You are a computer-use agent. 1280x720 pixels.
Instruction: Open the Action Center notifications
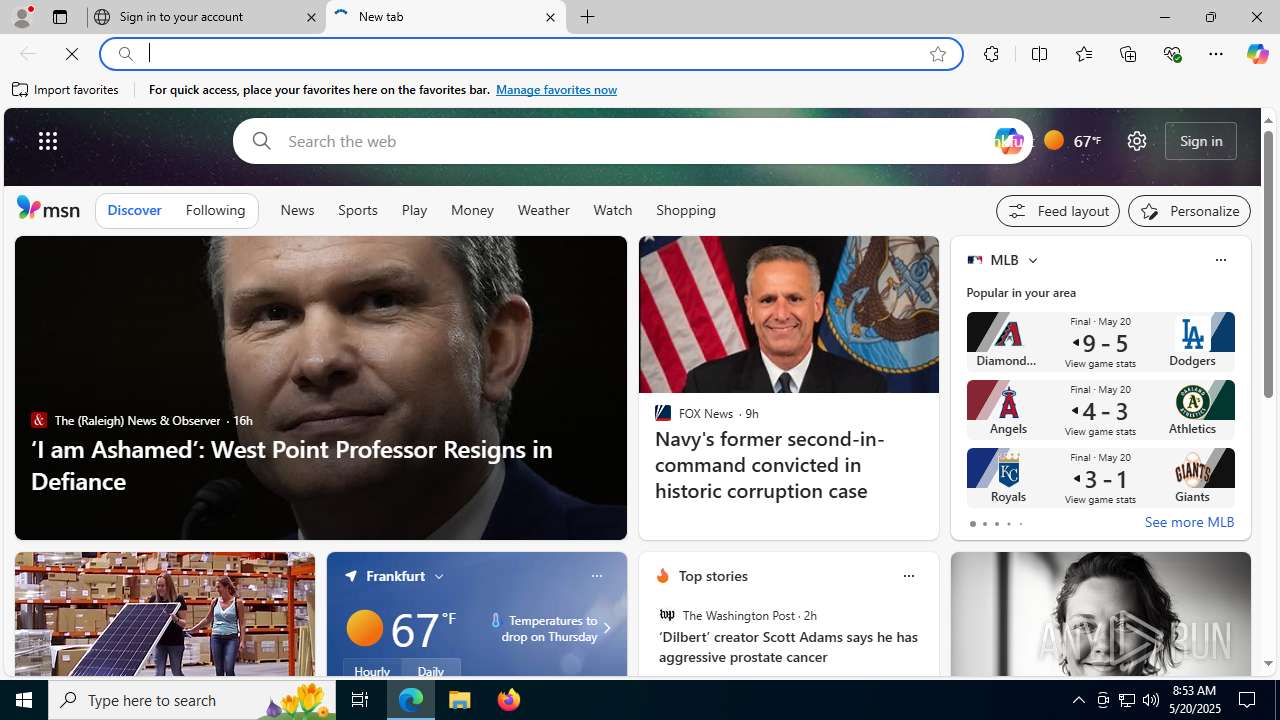(x=1248, y=700)
